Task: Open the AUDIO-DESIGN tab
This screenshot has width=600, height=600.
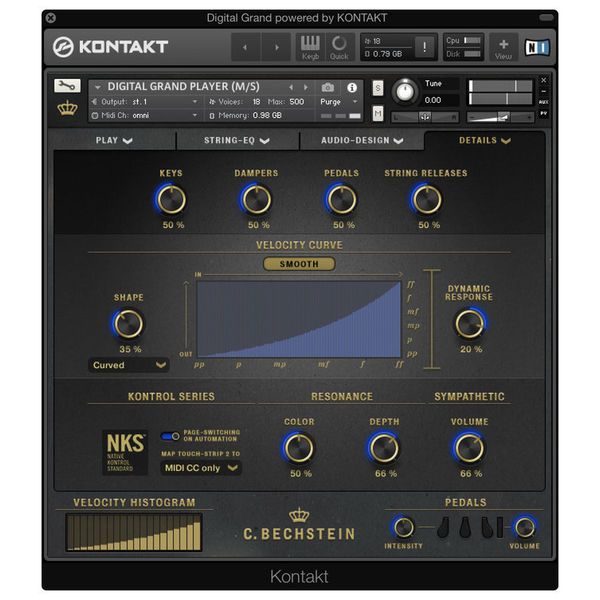Action: tap(361, 141)
